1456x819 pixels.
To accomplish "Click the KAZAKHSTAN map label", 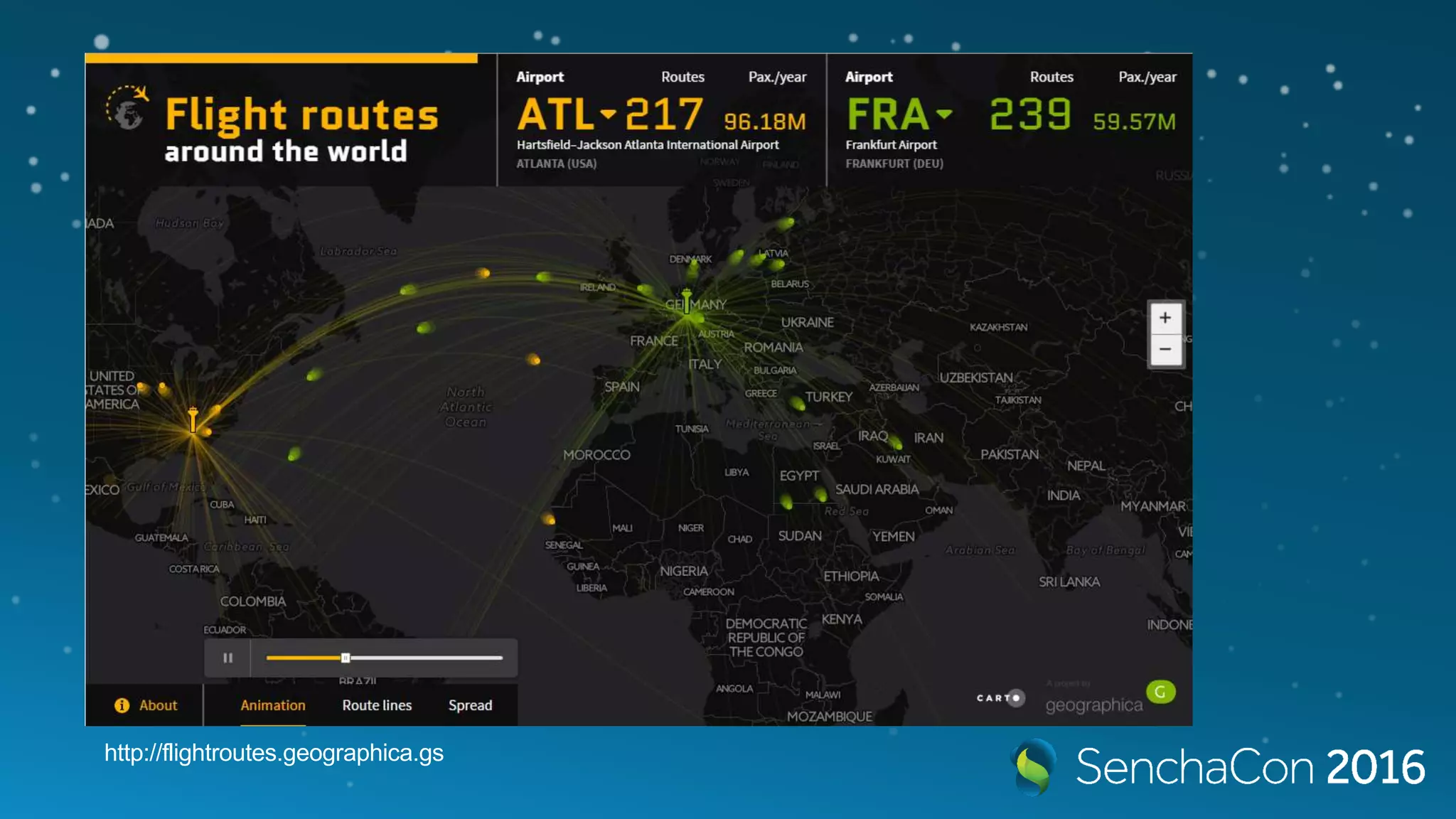I will click(x=998, y=327).
